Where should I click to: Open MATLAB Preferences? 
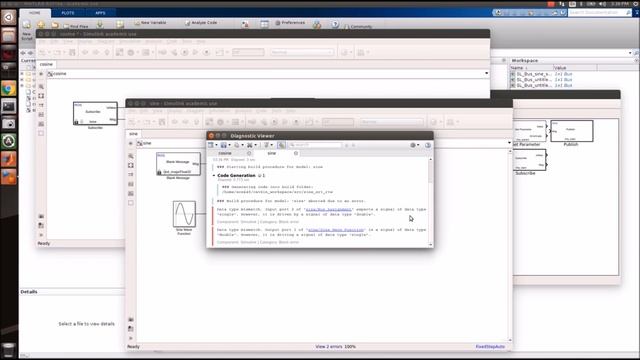click(x=290, y=23)
